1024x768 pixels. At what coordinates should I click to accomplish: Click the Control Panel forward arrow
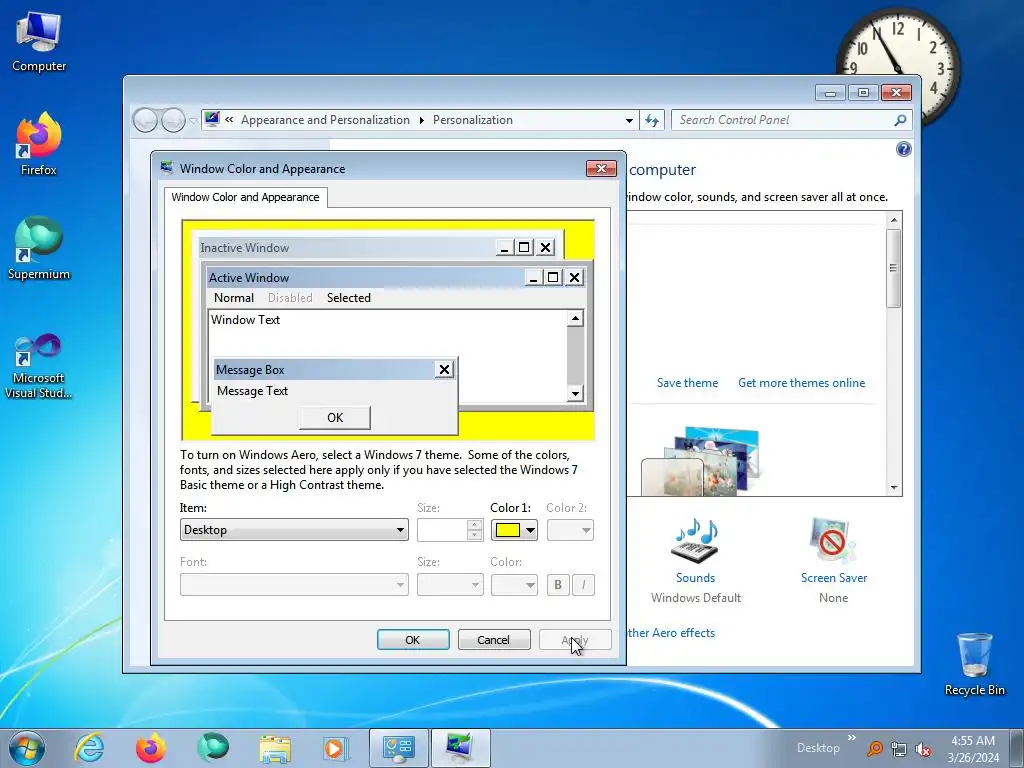[173, 120]
